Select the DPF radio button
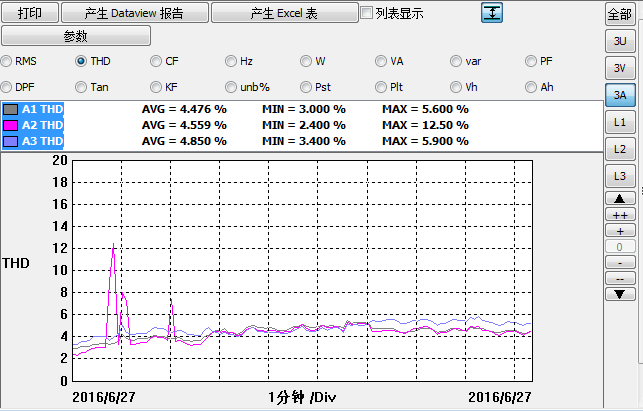The image size is (643, 411). click(x=6, y=87)
